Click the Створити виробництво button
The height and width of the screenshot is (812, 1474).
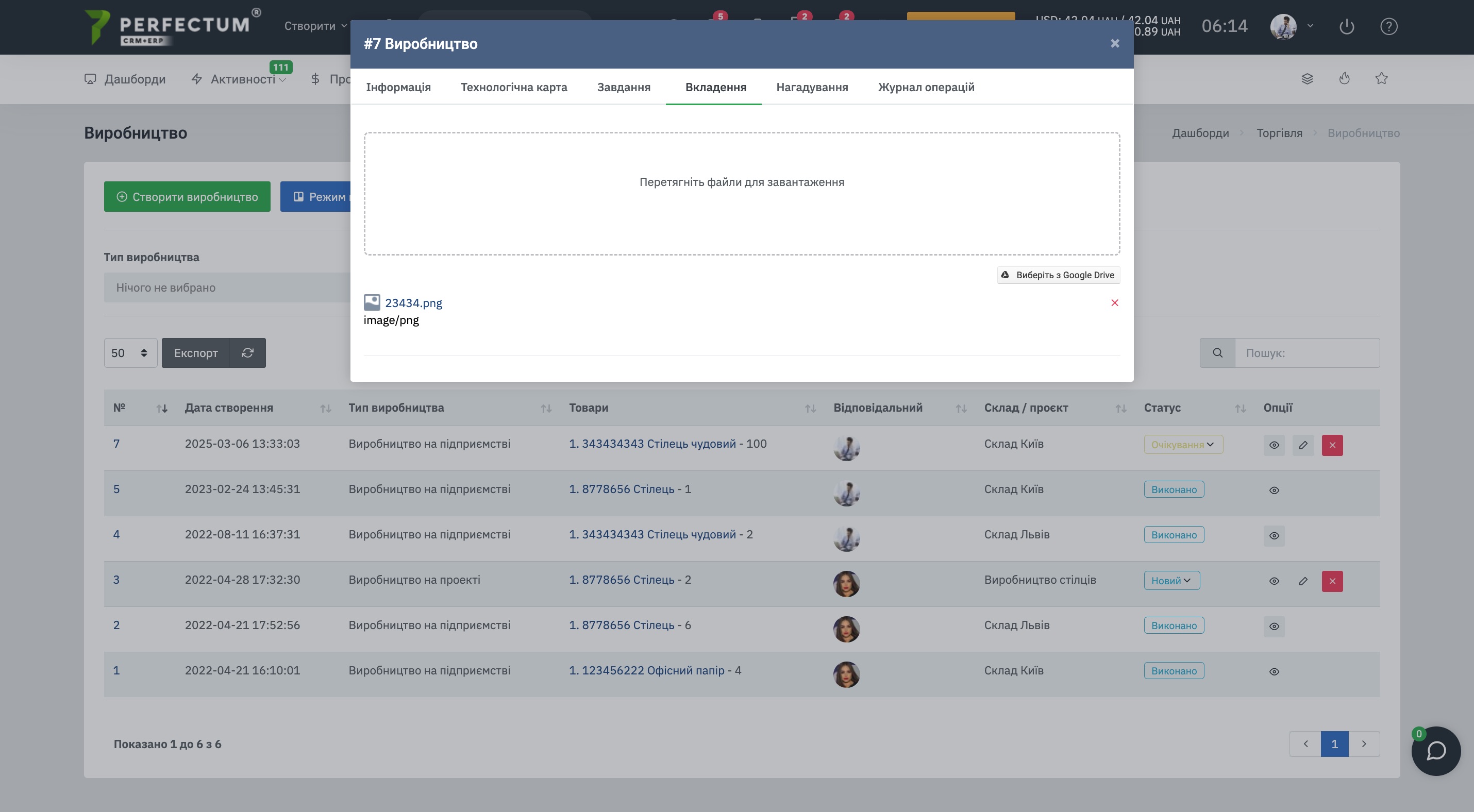coord(187,197)
